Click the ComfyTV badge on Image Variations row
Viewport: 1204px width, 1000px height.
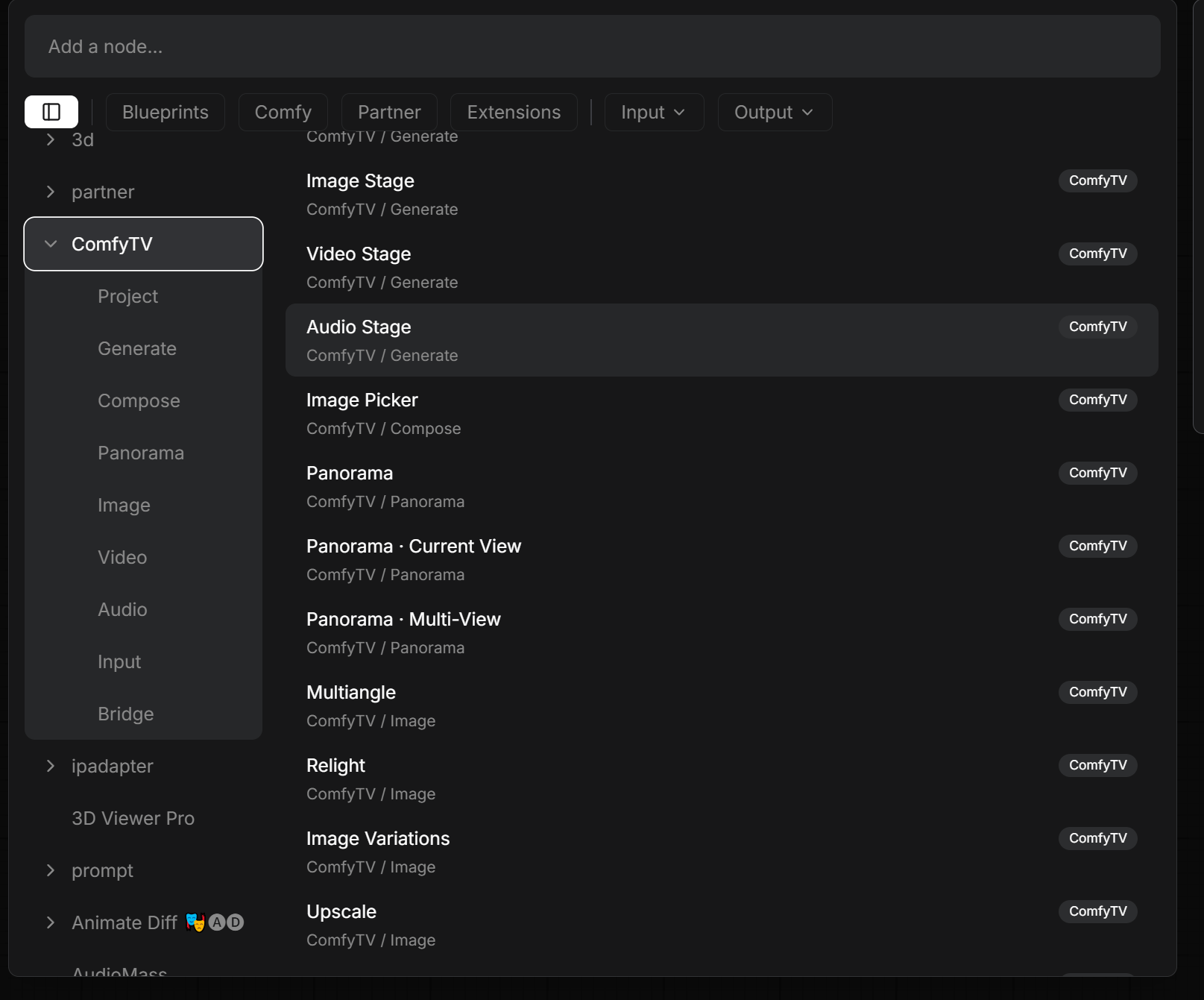1097,838
